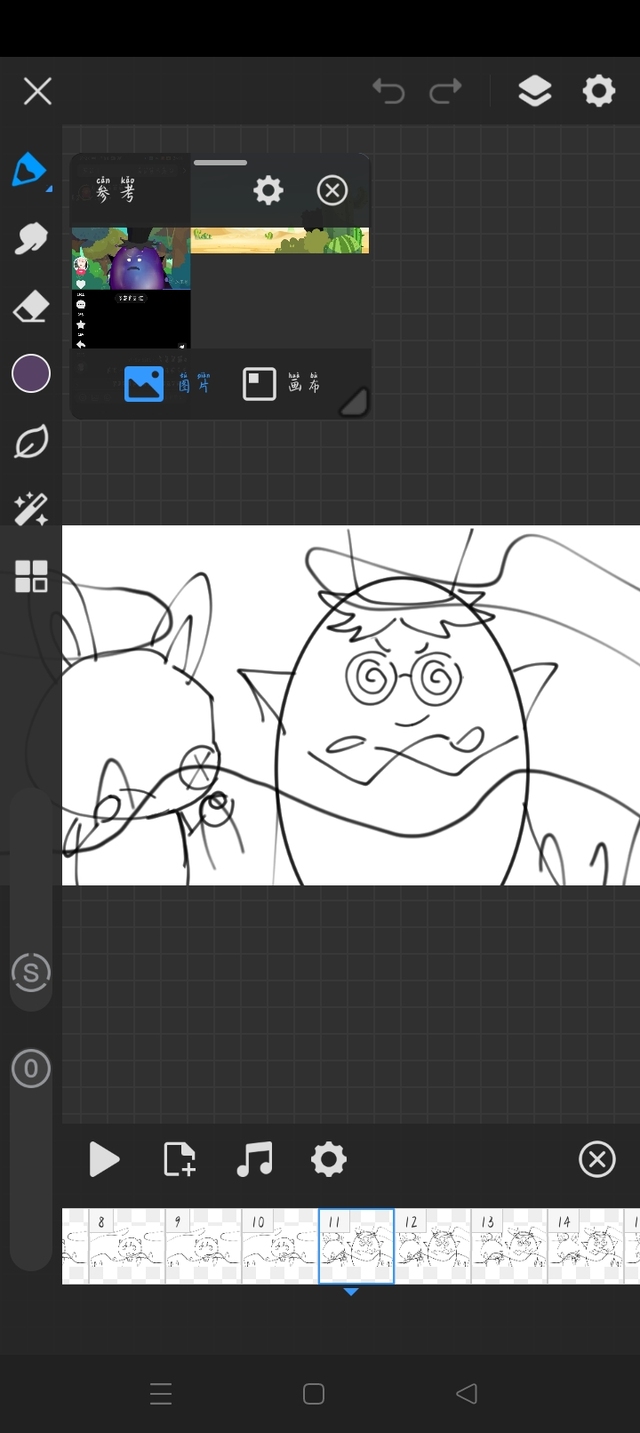Add a new frame
The image size is (640, 1433).
pyautogui.click(x=179, y=1160)
